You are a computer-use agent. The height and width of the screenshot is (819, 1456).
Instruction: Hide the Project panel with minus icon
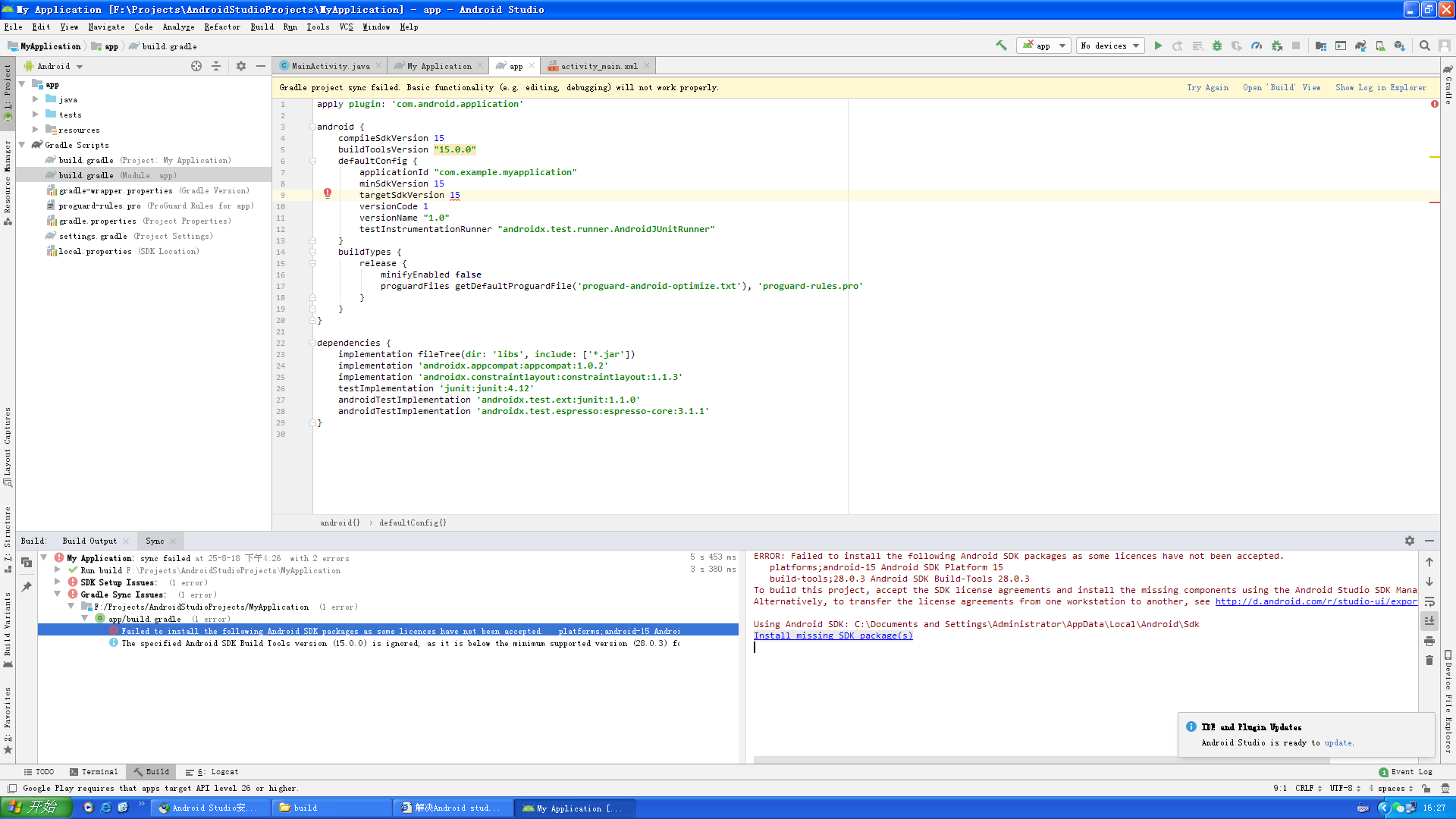click(261, 66)
